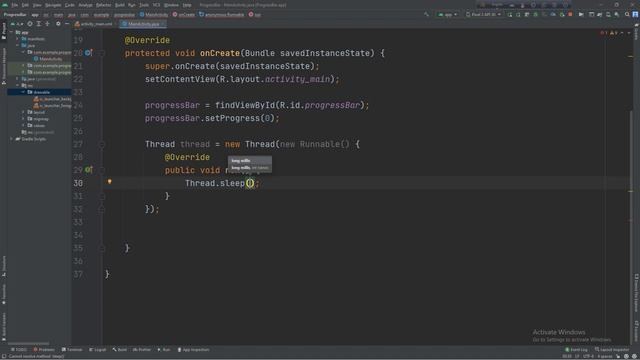Click the override gutter icon on line 20
This screenshot has height=360, width=640.
88,53
